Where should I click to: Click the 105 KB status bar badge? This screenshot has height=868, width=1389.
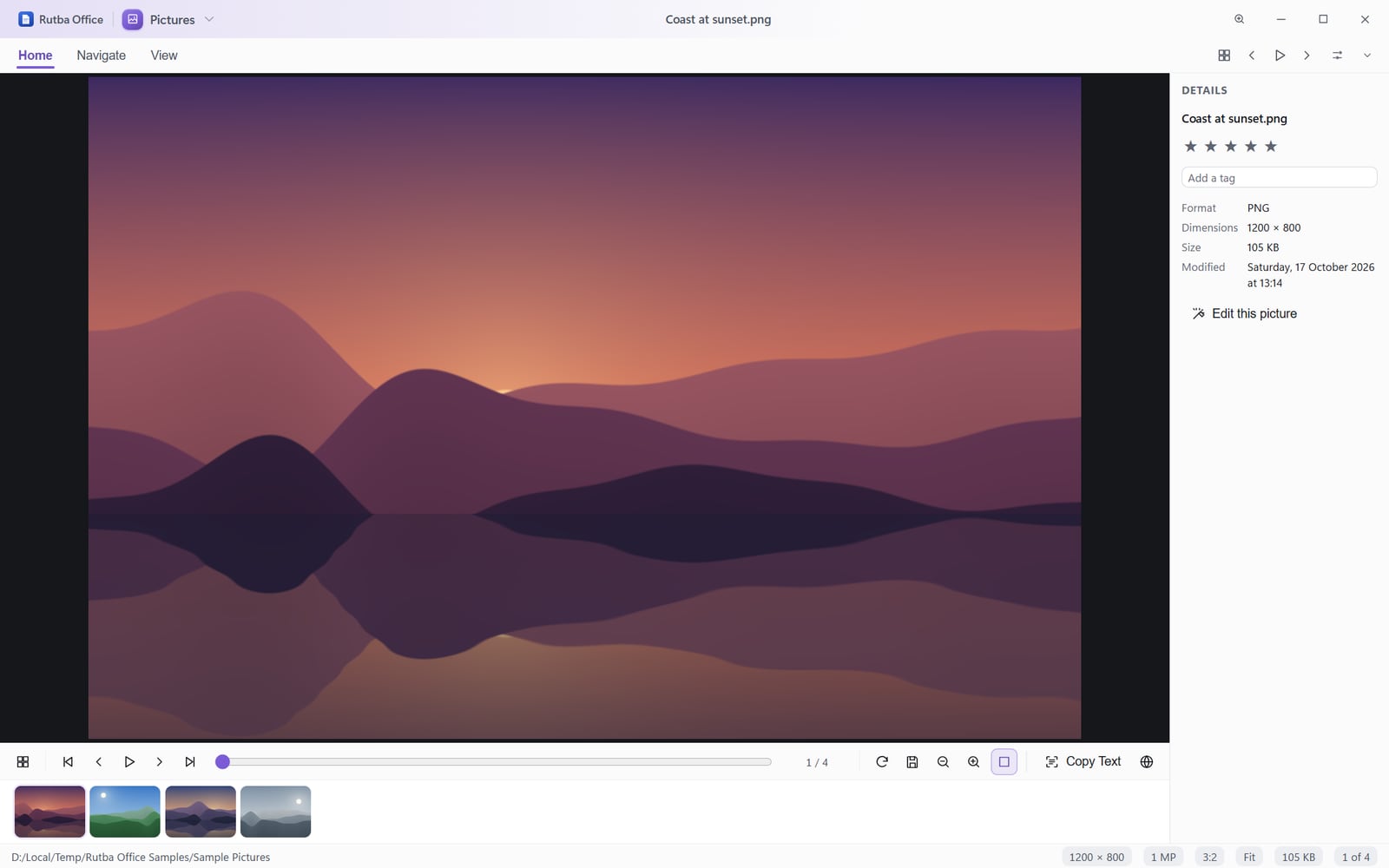click(1299, 858)
